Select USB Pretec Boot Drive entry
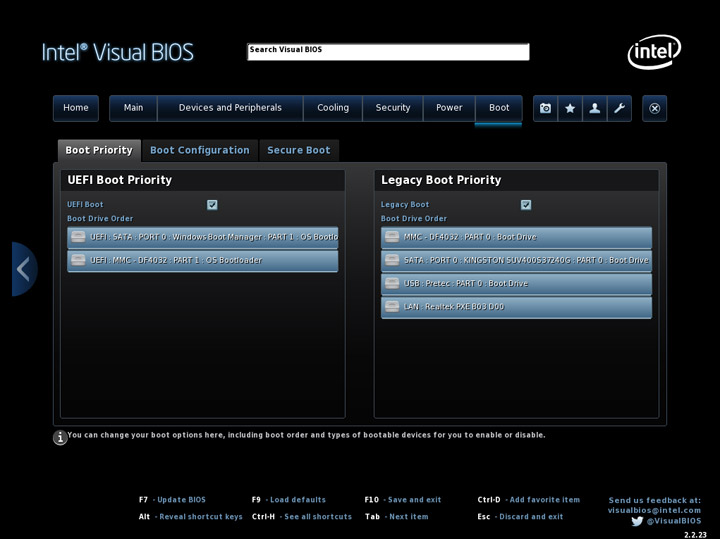Image resolution: width=720 pixels, height=539 pixels. pyautogui.click(x=516, y=283)
